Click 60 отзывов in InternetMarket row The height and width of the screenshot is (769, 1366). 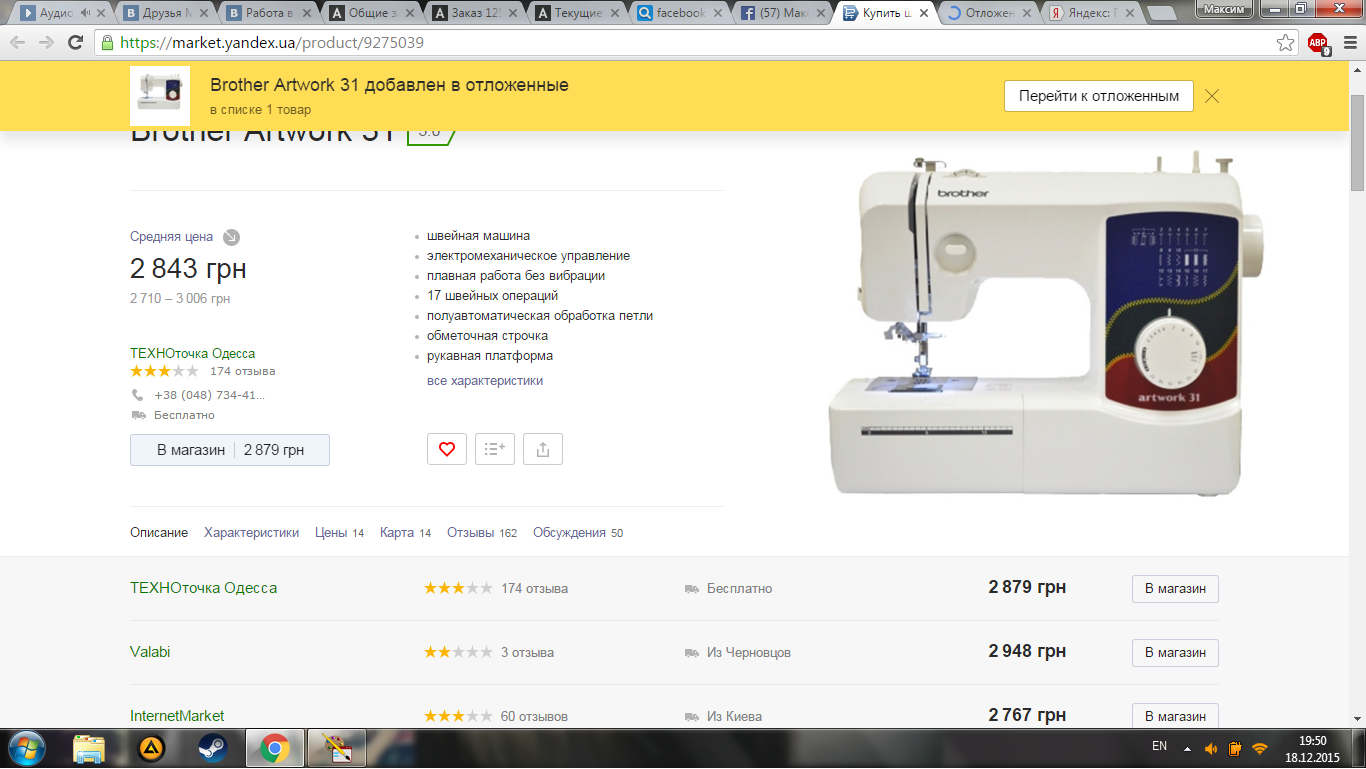click(x=534, y=716)
